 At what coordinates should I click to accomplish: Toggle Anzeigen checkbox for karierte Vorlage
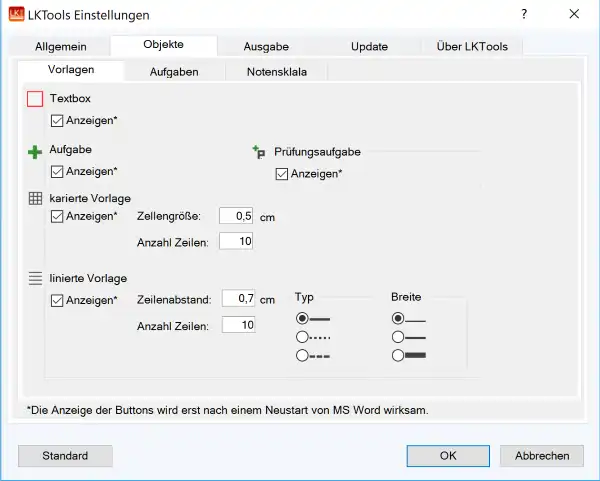[57, 217]
